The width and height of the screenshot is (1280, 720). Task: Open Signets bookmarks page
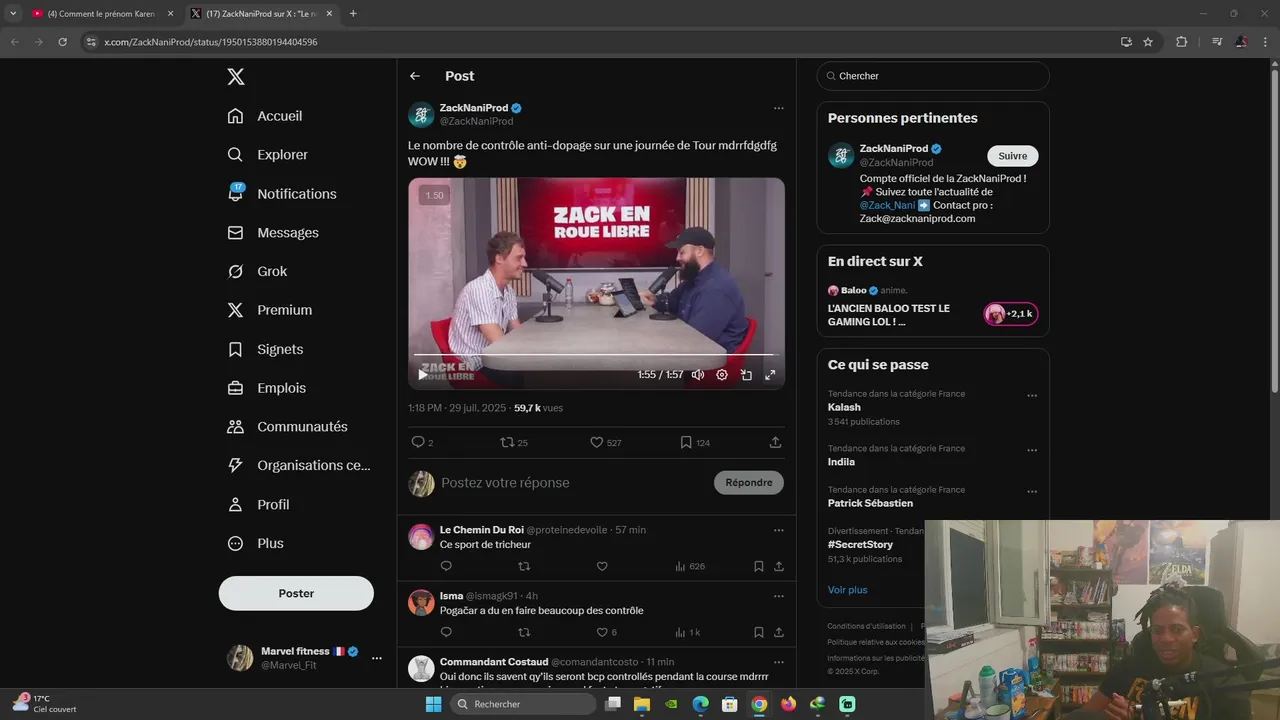coord(265,349)
